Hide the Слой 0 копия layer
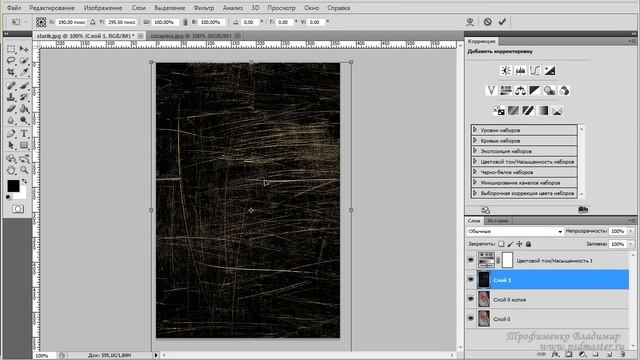The height and width of the screenshot is (360, 640). click(x=471, y=299)
